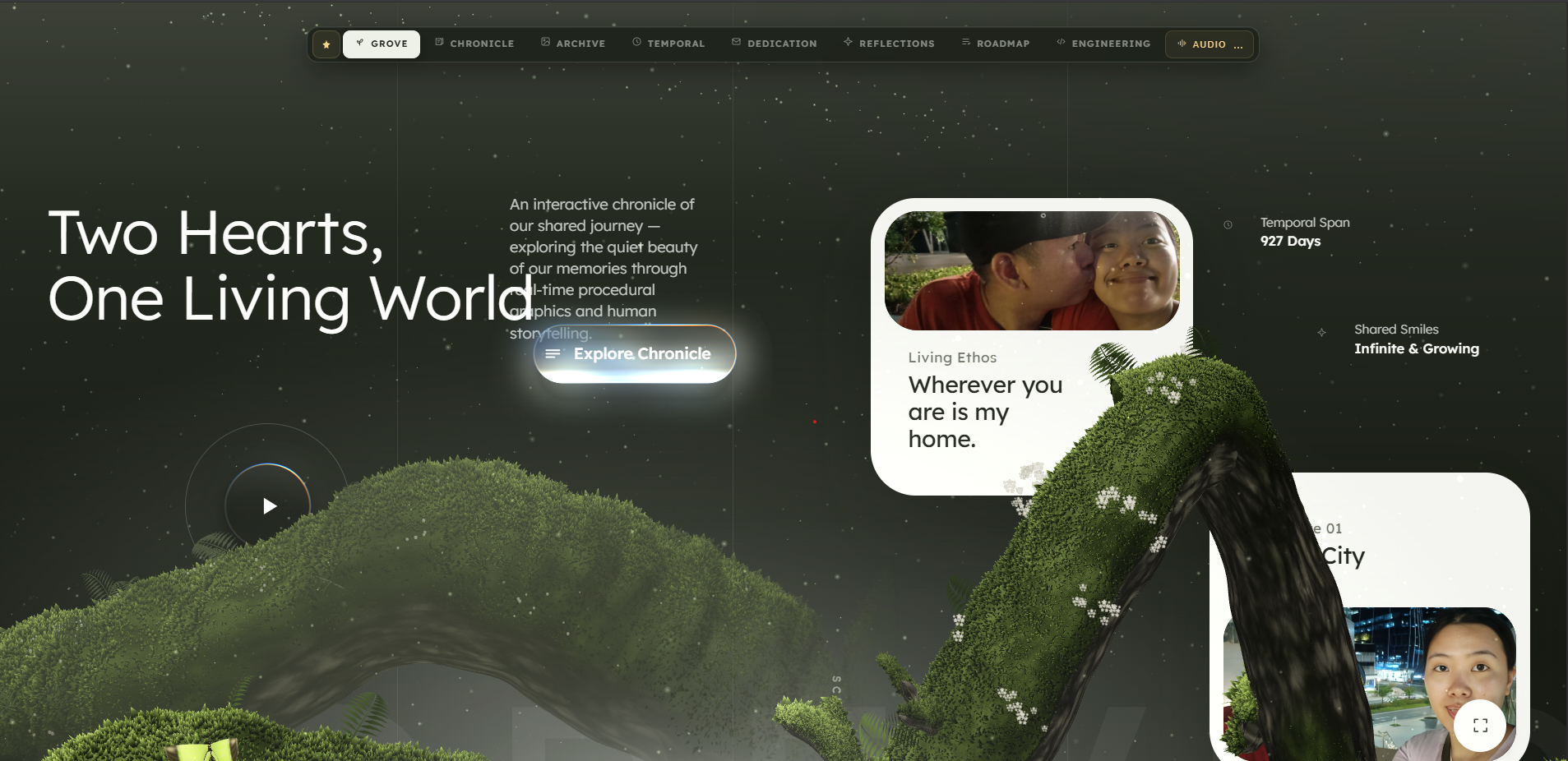1568x761 pixels.
Task: Select the '927 Days' value
Action: [1290, 242]
